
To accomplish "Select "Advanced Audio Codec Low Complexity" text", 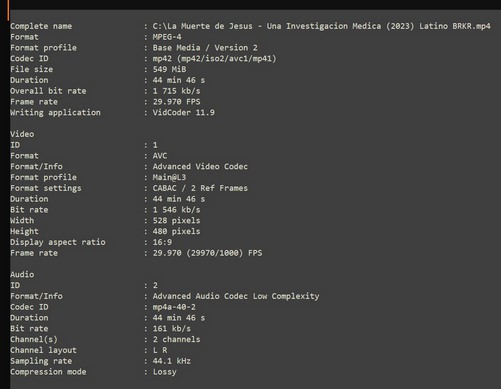I will click(236, 296).
